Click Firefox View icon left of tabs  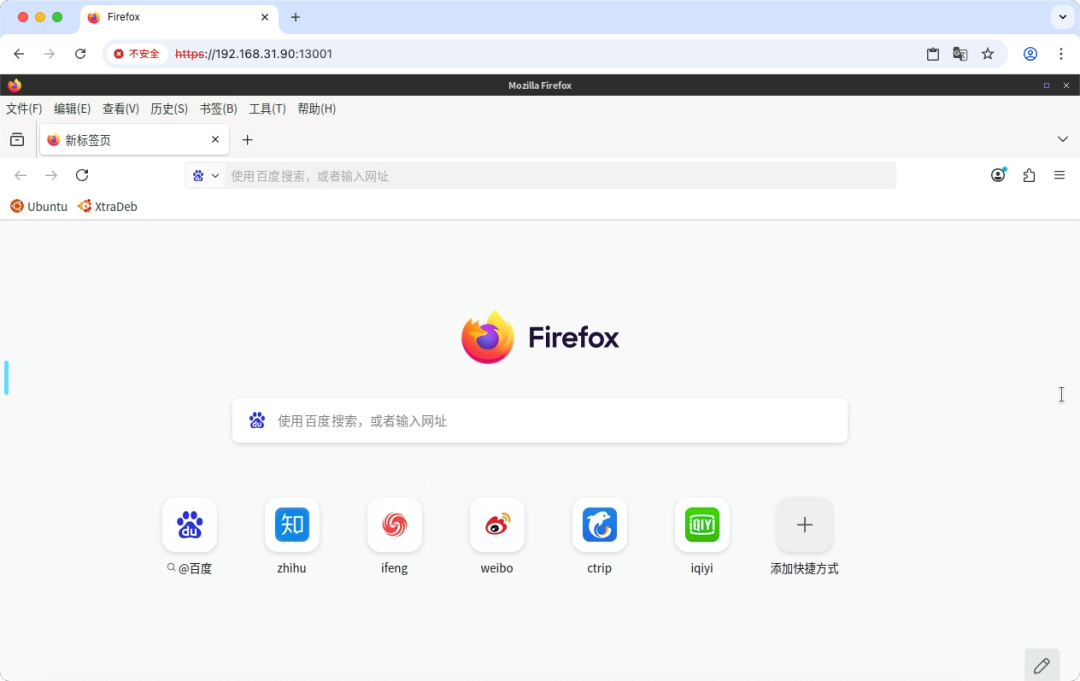coord(17,140)
